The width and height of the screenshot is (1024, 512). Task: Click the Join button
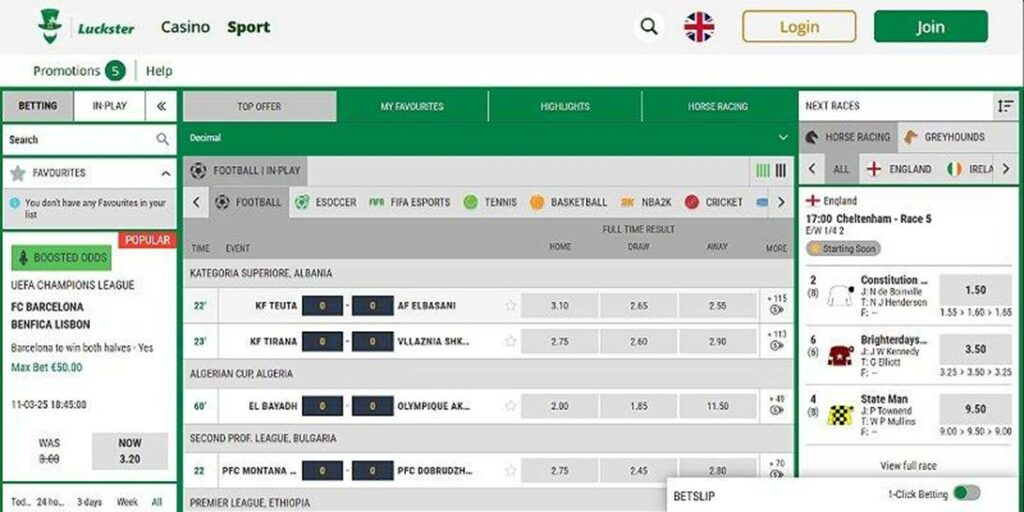(x=930, y=27)
